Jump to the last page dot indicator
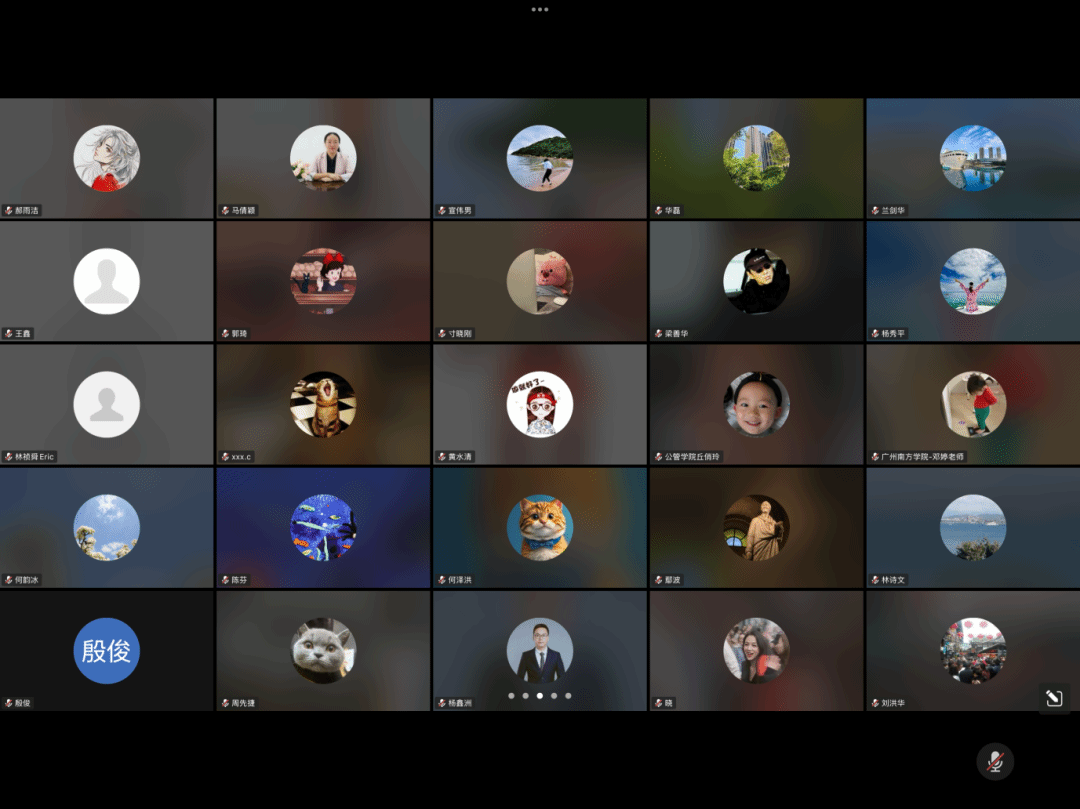This screenshot has width=1080, height=809. pyautogui.click(x=568, y=695)
